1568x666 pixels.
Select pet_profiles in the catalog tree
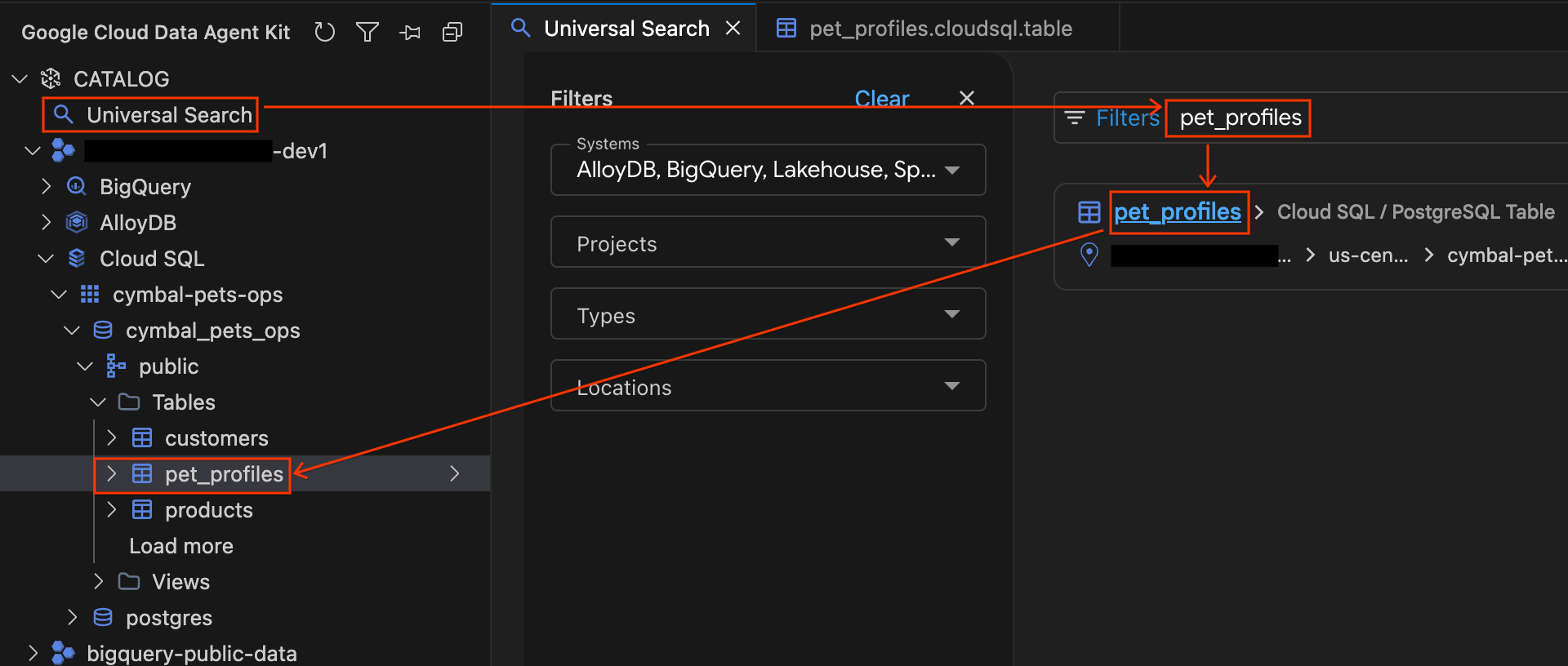(x=224, y=474)
